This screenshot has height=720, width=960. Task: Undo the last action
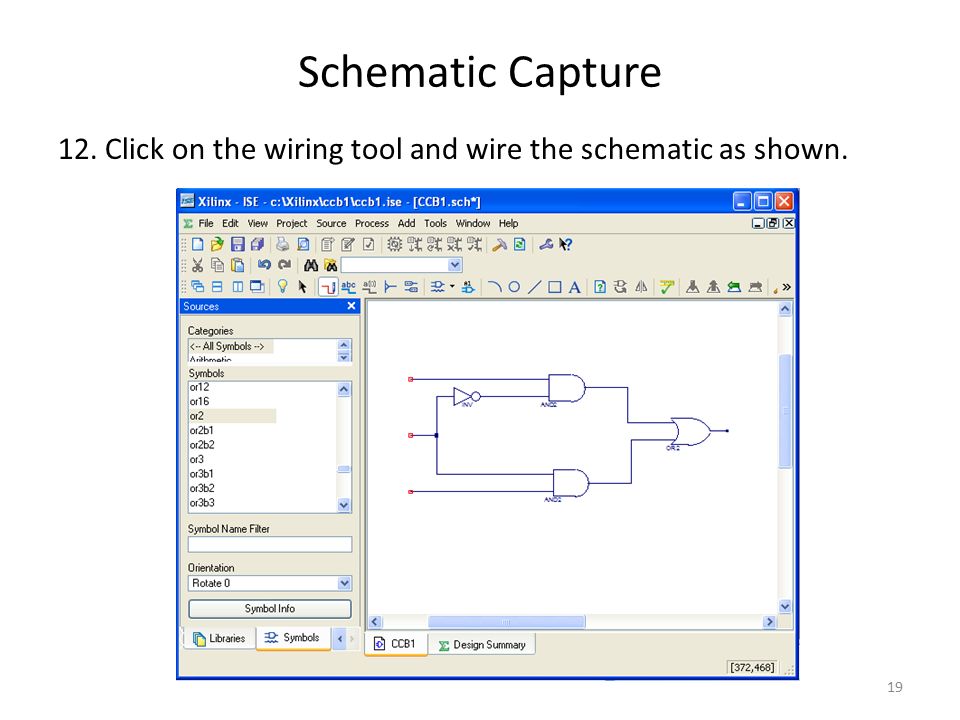pyautogui.click(x=264, y=265)
